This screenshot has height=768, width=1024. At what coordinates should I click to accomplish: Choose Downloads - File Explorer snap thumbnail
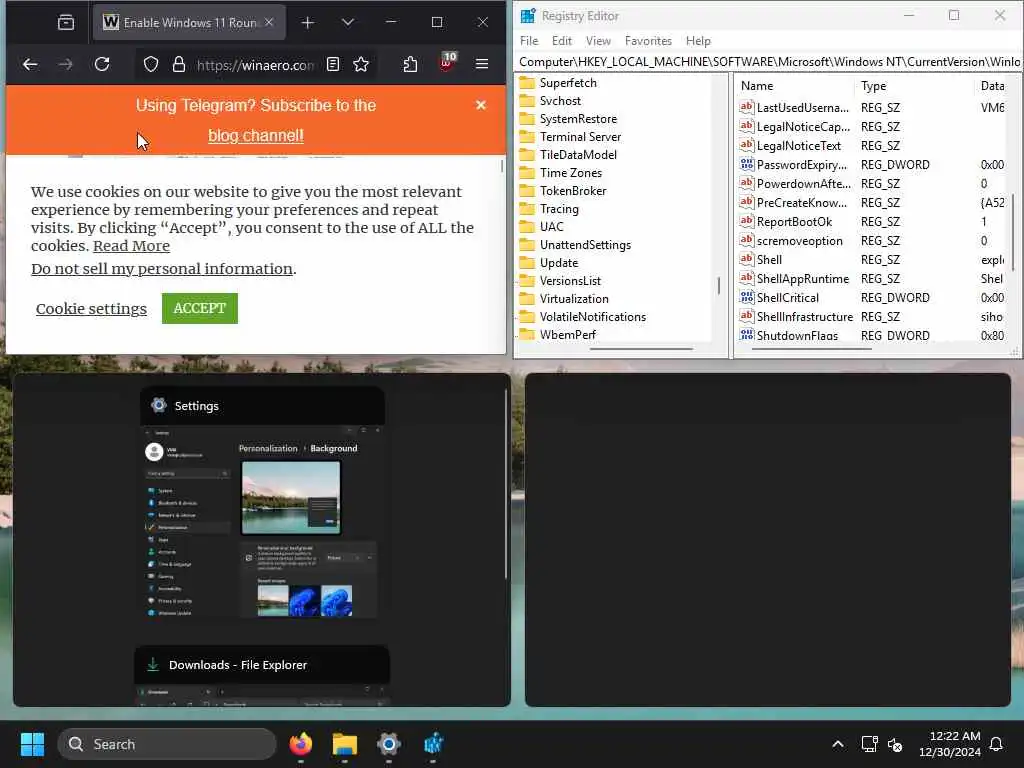pos(262,676)
